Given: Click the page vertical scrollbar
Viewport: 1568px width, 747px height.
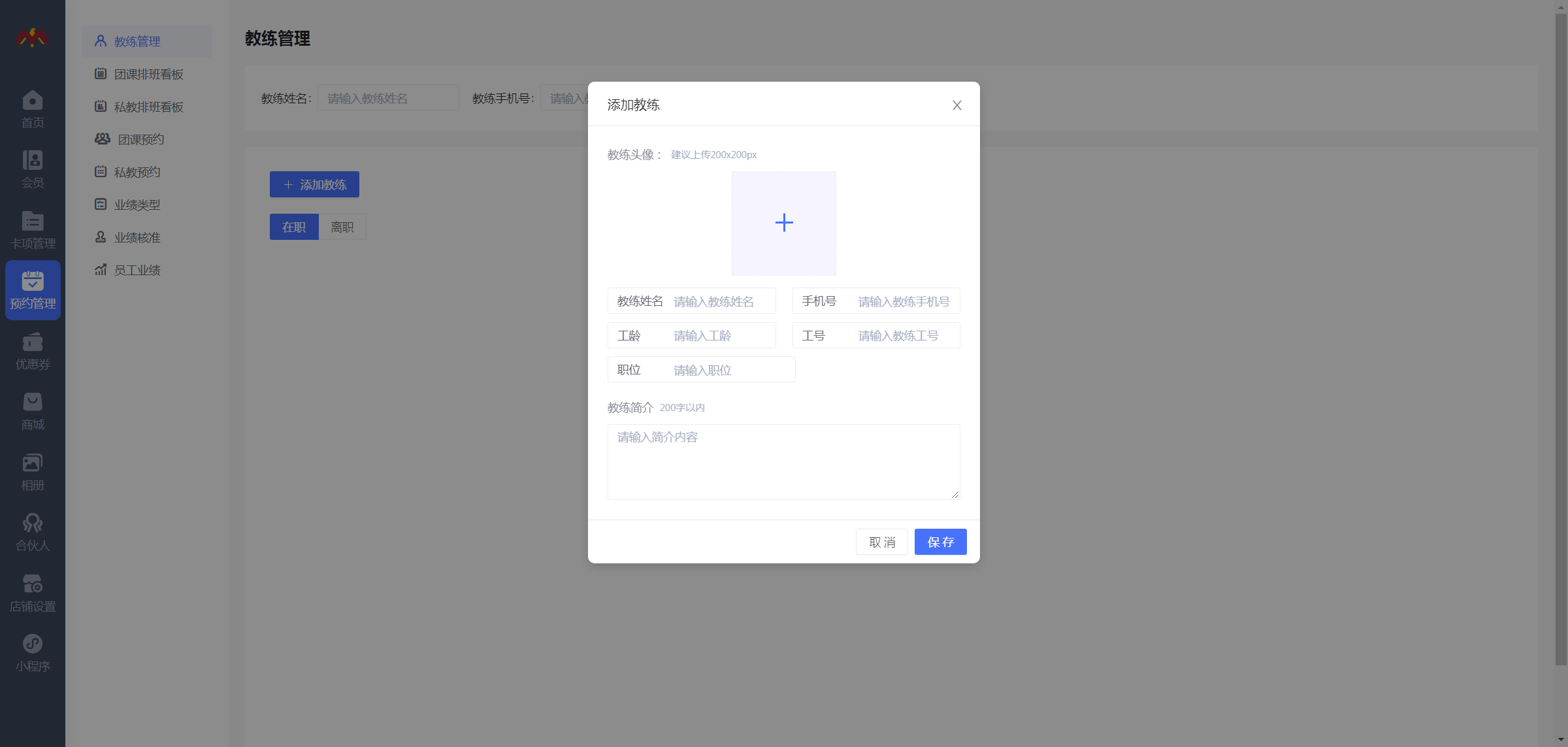Looking at the screenshot, I should 1561,340.
